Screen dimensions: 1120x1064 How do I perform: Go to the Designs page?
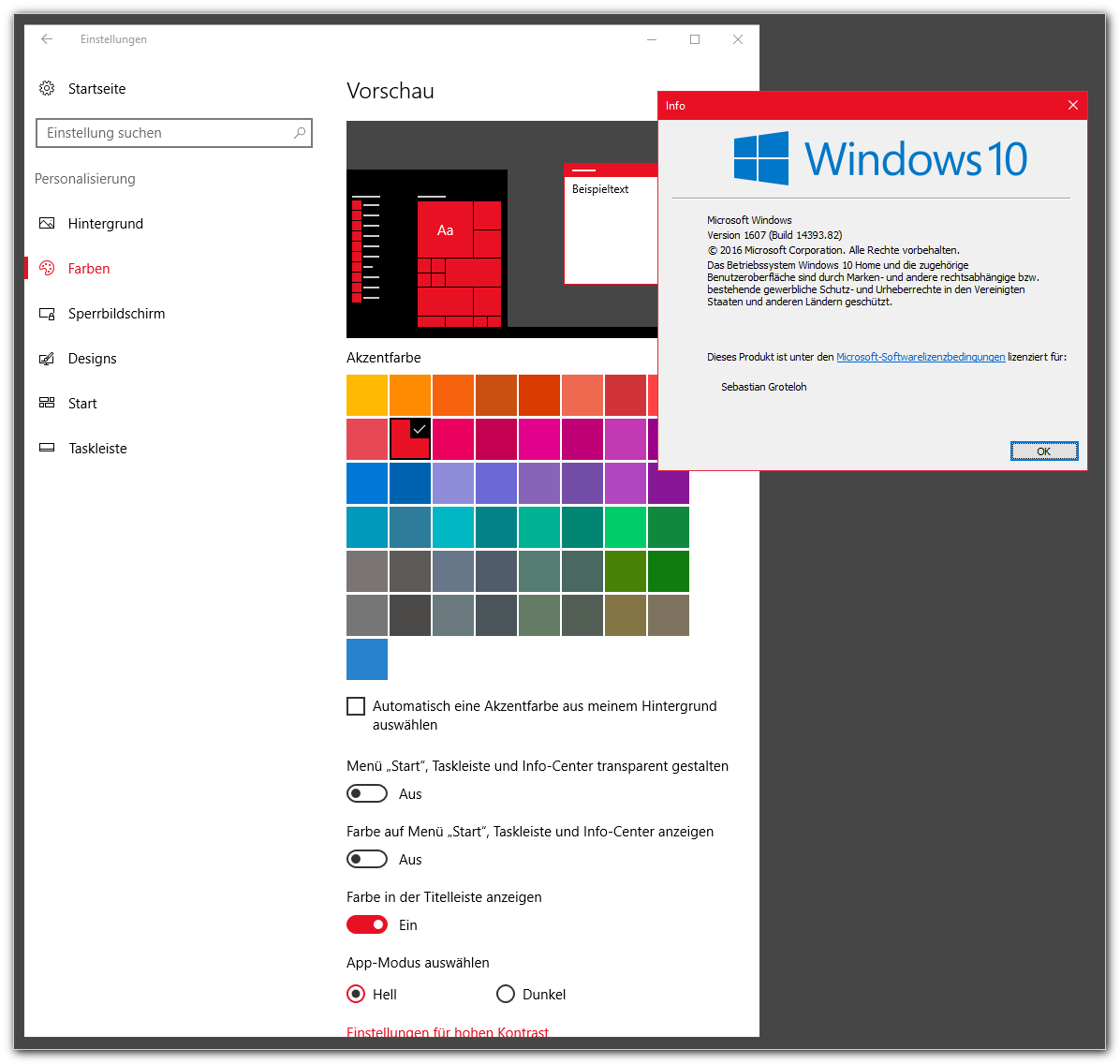[92, 359]
